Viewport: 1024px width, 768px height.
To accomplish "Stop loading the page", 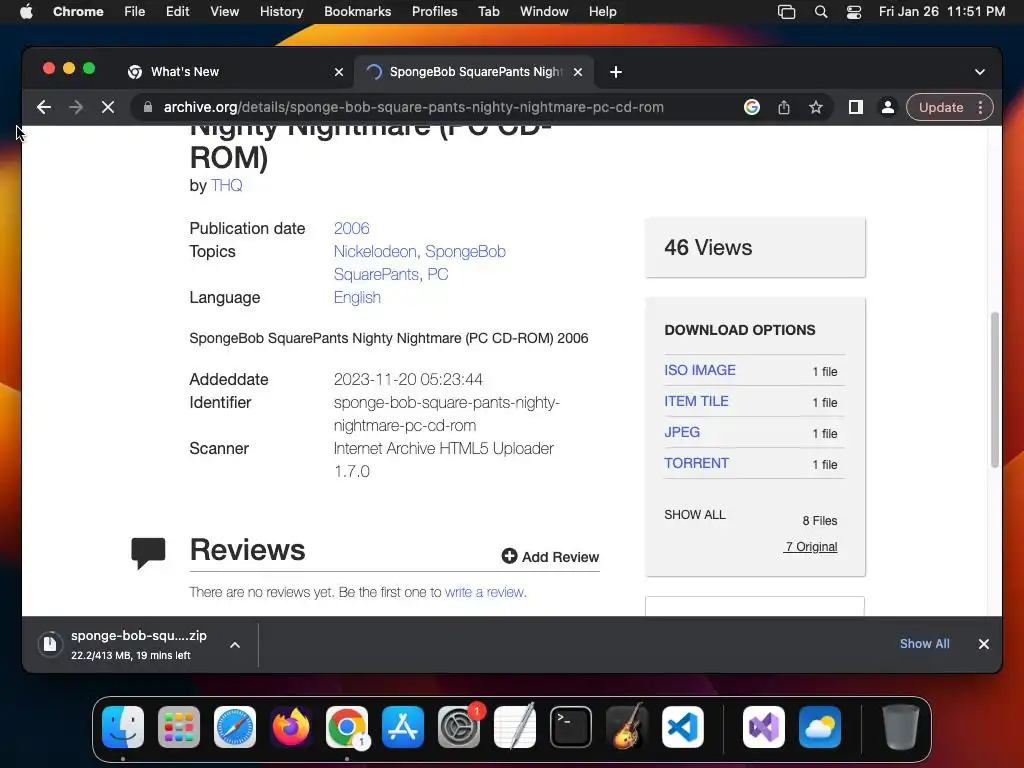I will 108,107.
